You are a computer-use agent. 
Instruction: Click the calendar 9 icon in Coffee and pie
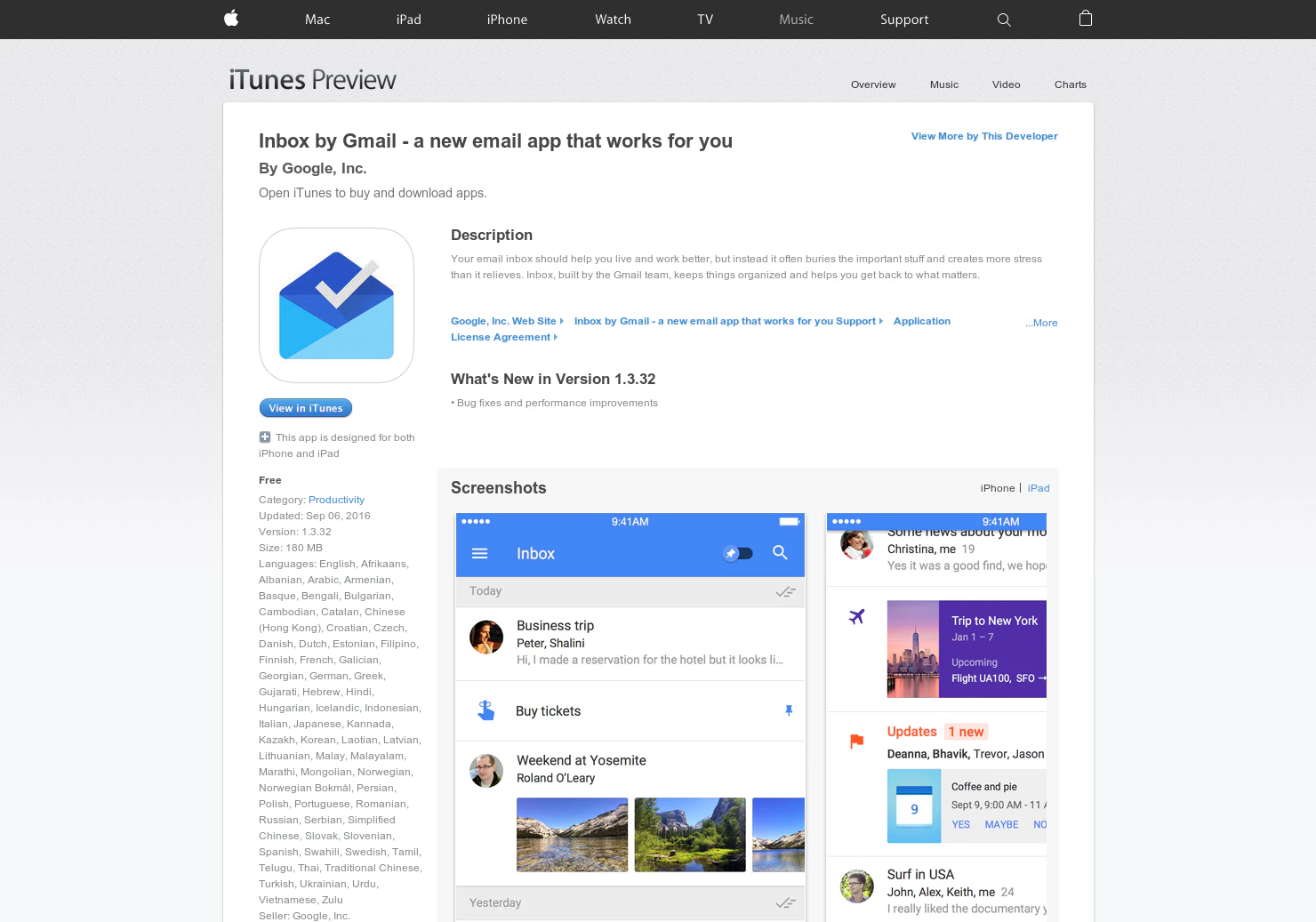point(914,806)
